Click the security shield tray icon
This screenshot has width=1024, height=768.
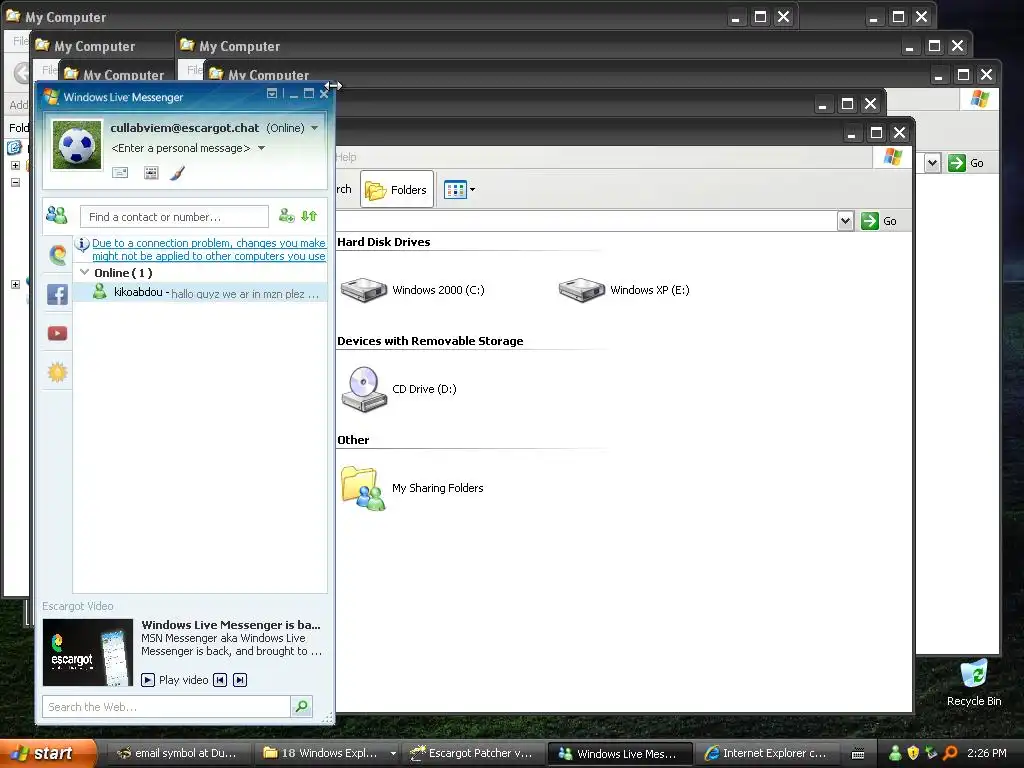[x=913, y=753]
